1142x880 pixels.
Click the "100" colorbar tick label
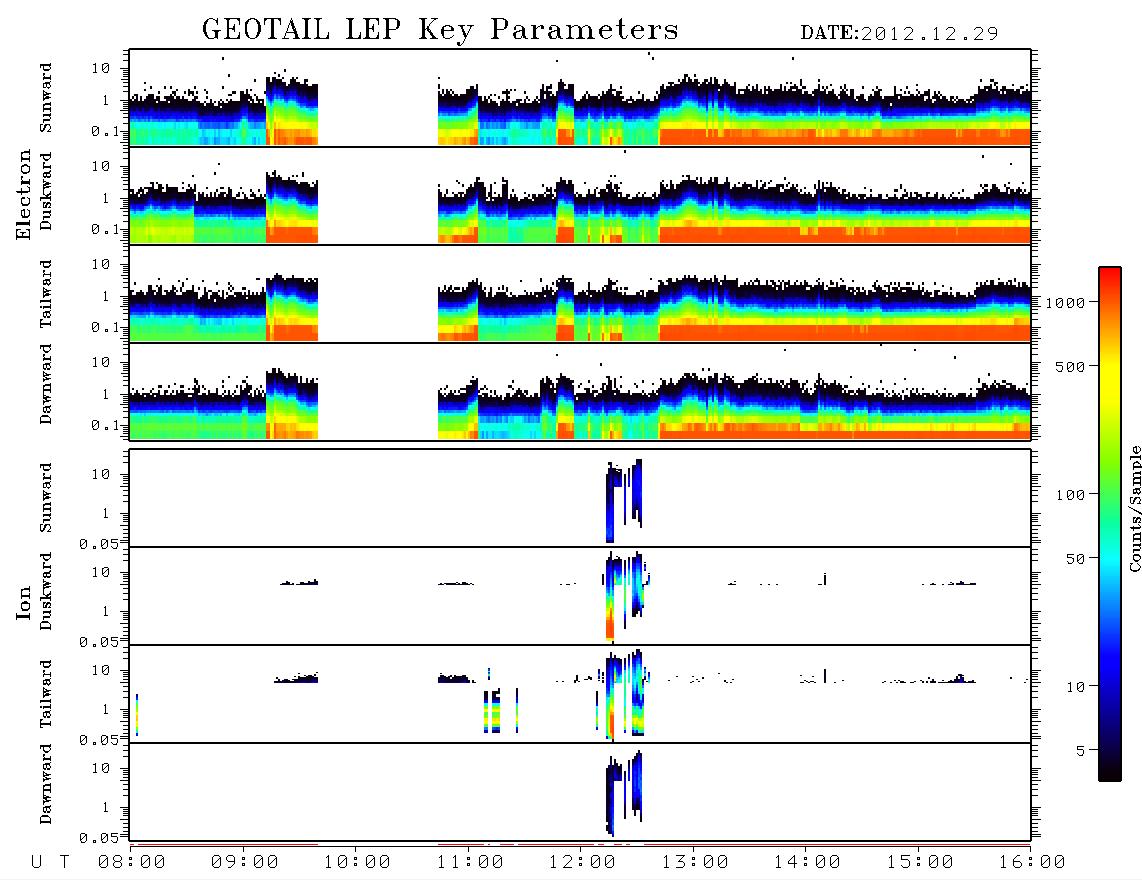click(x=1071, y=495)
